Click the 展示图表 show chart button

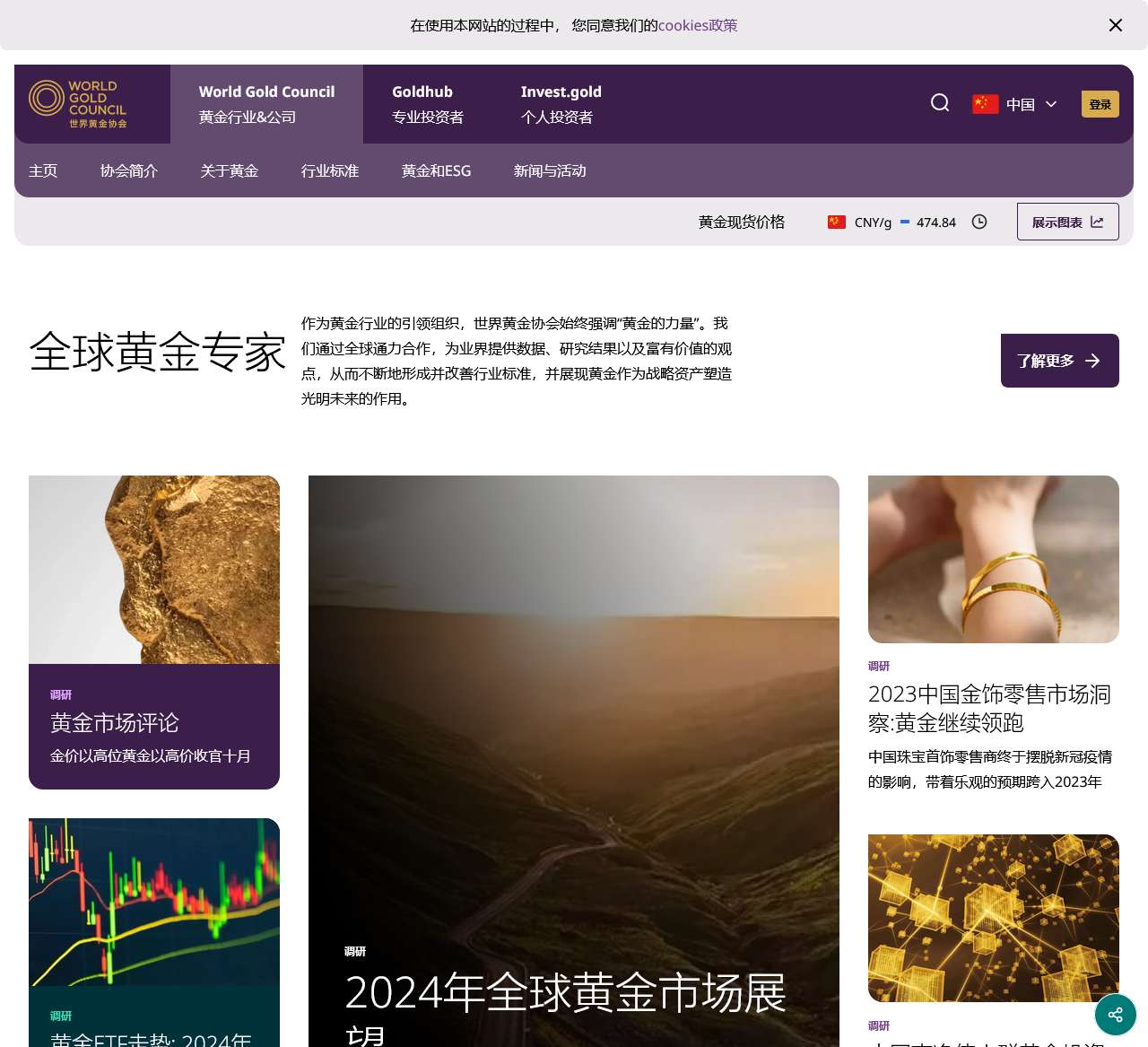point(1067,222)
